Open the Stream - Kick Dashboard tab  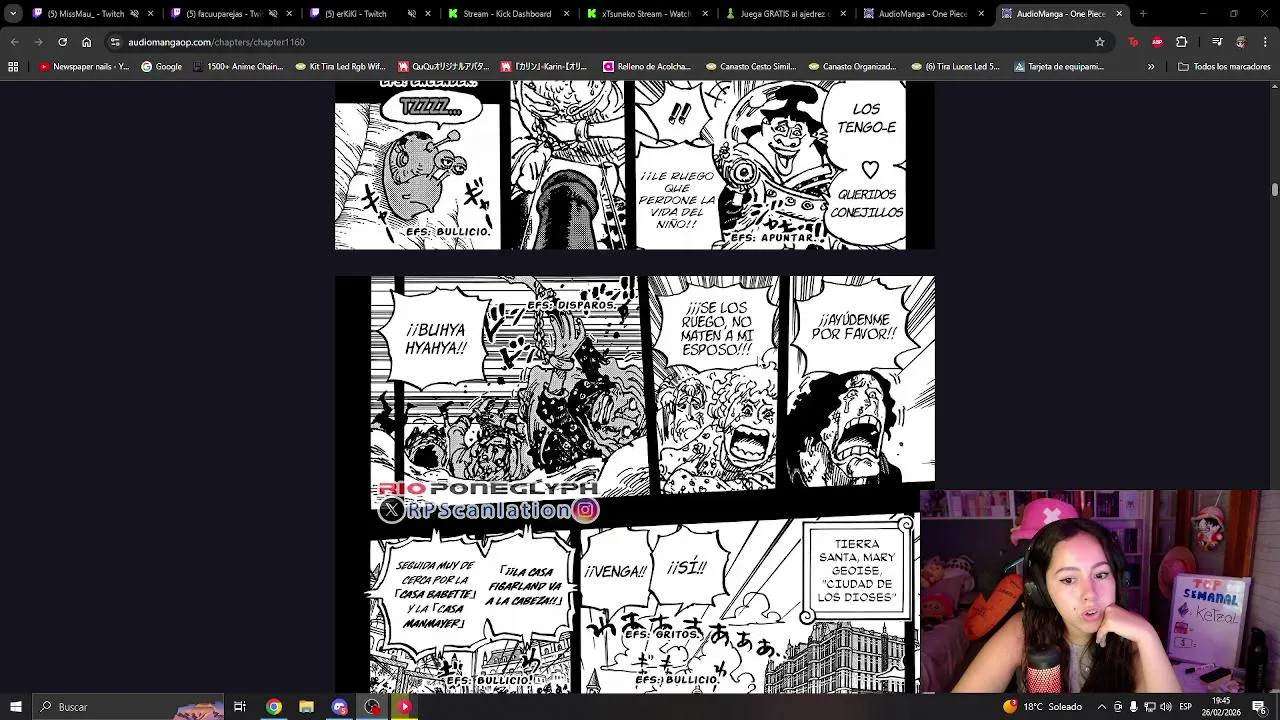point(507,14)
